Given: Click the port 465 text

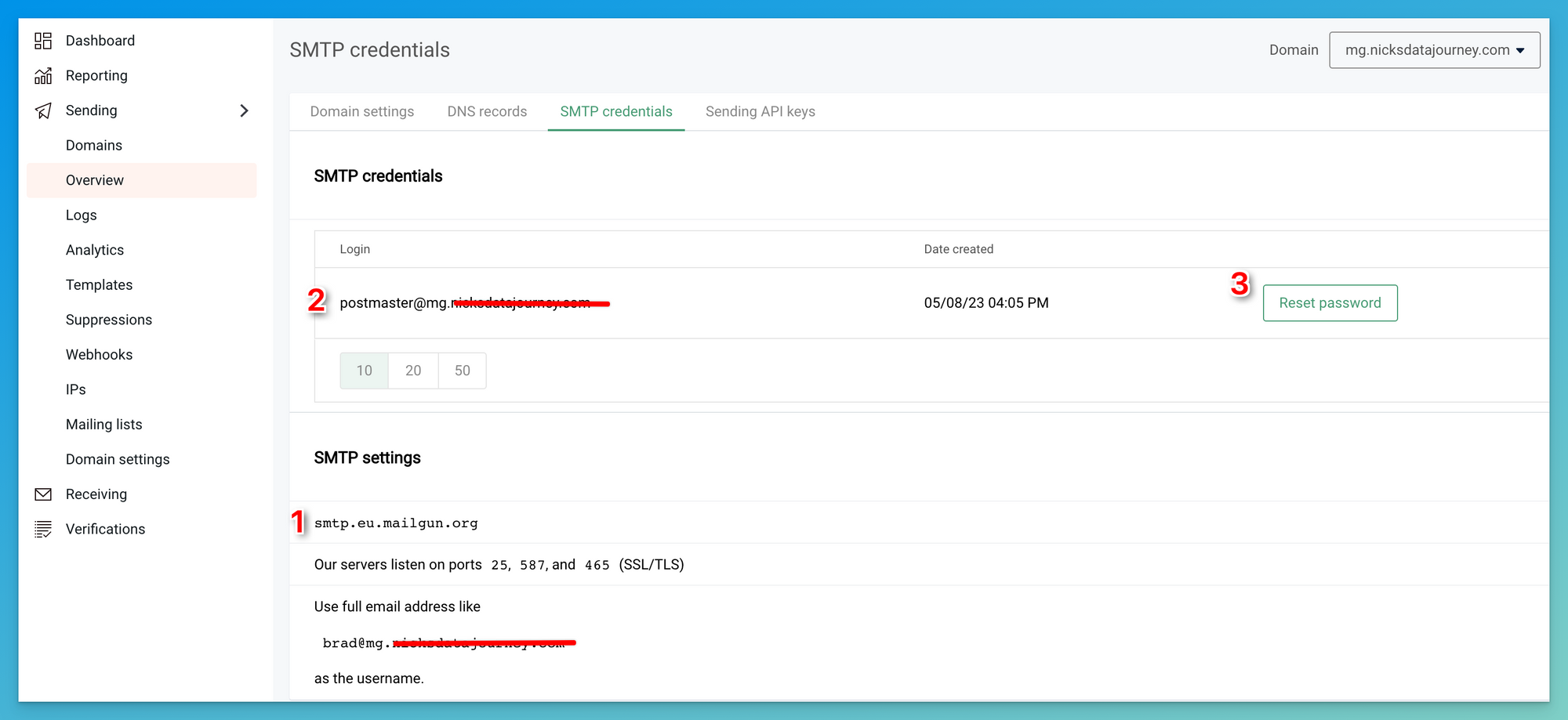Looking at the screenshot, I should (x=597, y=565).
